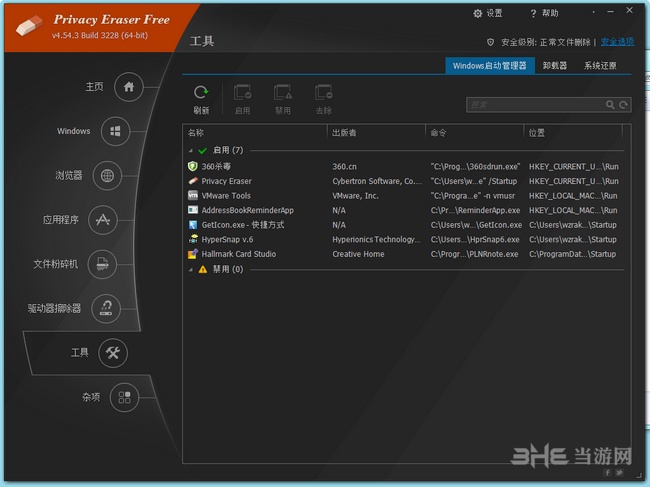Select HyperSnap v.6 entry name
This screenshot has width=650, height=487.
point(227,239)
